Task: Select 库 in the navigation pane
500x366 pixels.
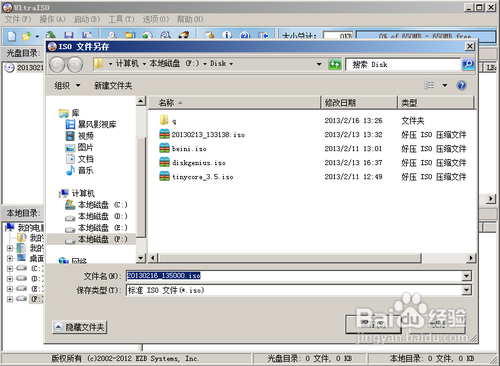Action: tap(69, 113)
